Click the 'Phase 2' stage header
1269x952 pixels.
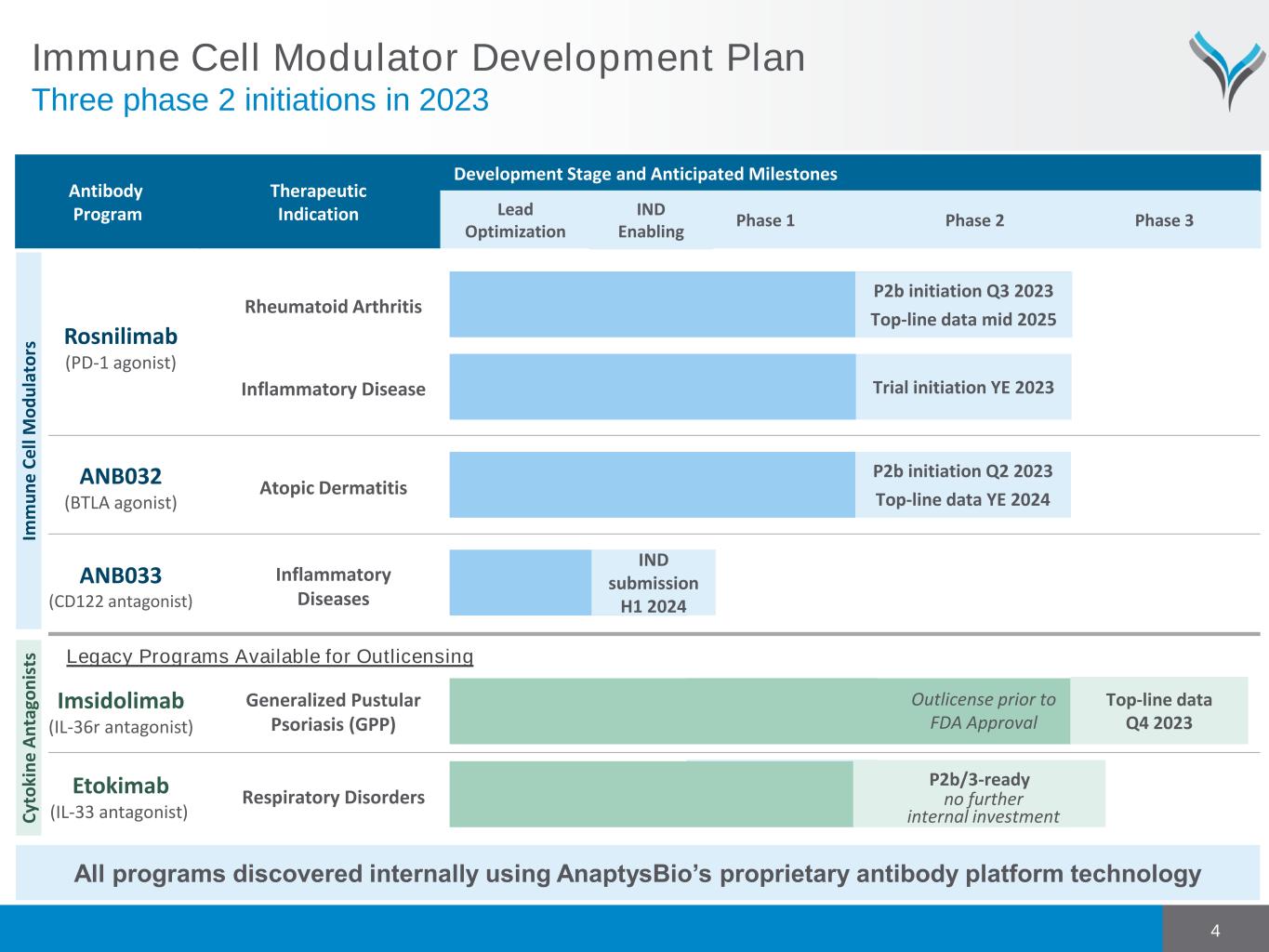974,220
